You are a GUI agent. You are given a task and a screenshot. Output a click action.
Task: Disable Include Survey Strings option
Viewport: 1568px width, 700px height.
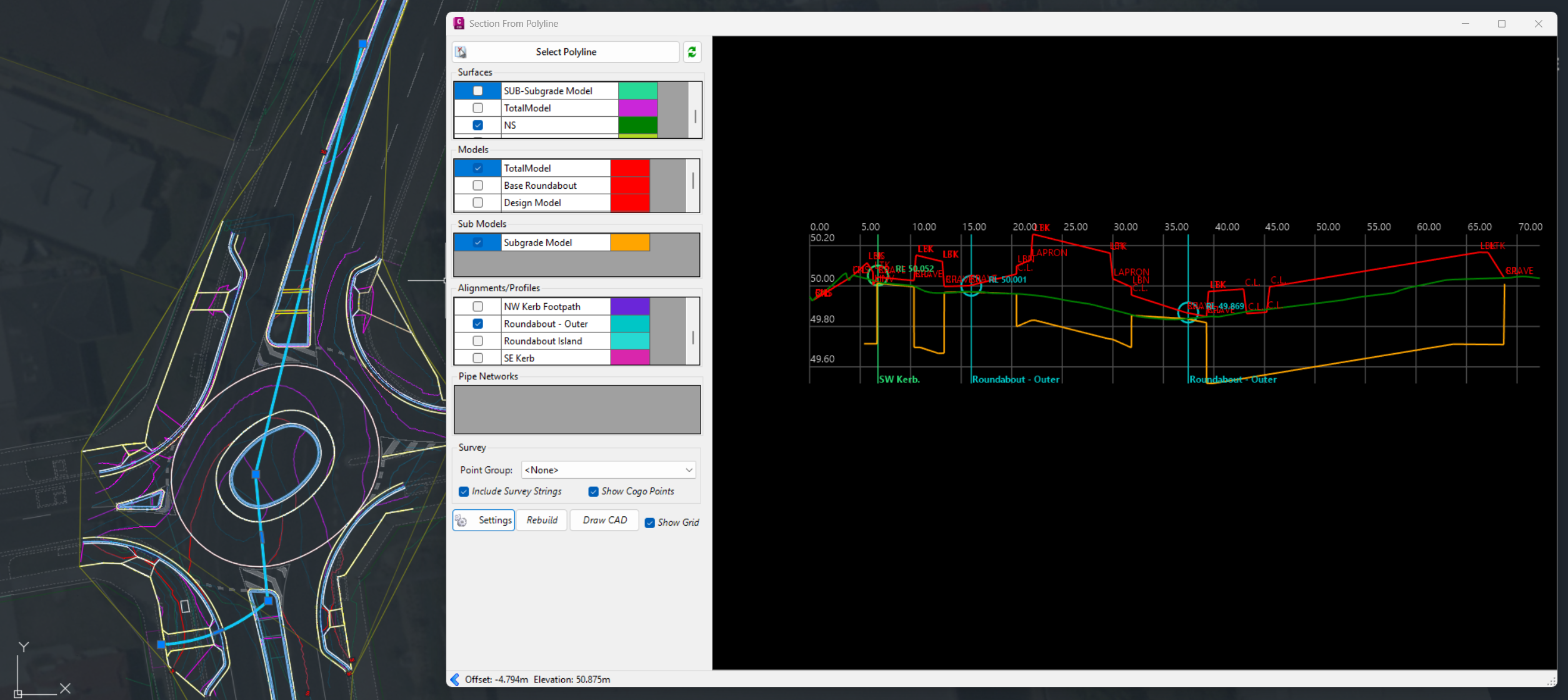tap(464, 491)
